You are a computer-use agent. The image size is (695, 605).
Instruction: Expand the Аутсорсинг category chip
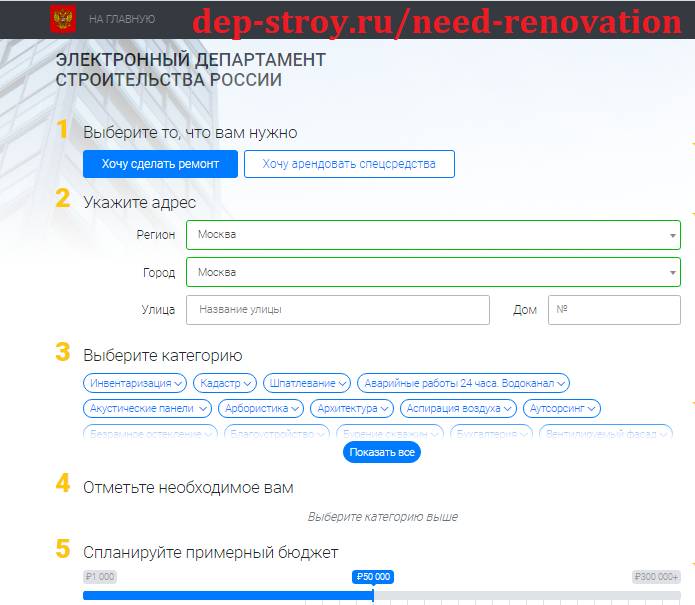[x=561, y=408]
